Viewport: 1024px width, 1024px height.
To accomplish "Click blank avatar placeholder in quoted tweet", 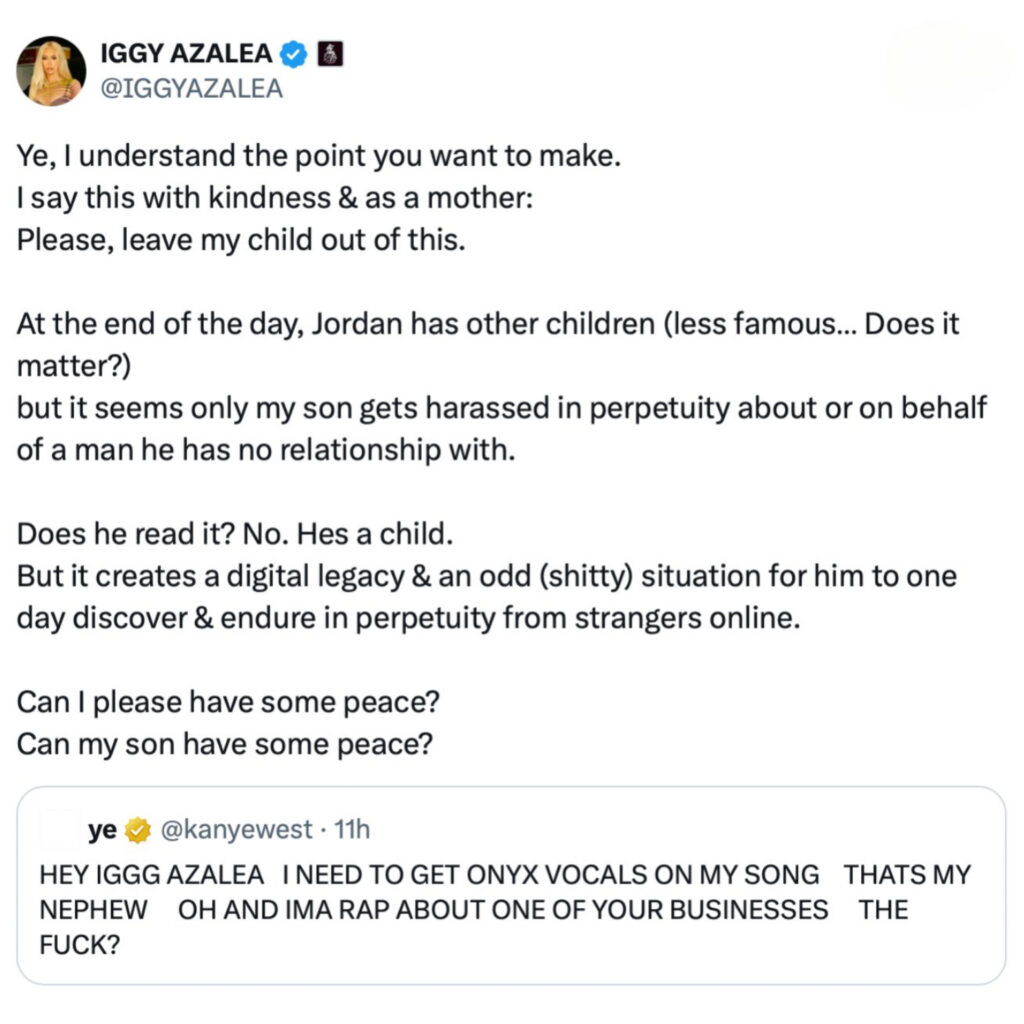I will [x=60, y=829].
